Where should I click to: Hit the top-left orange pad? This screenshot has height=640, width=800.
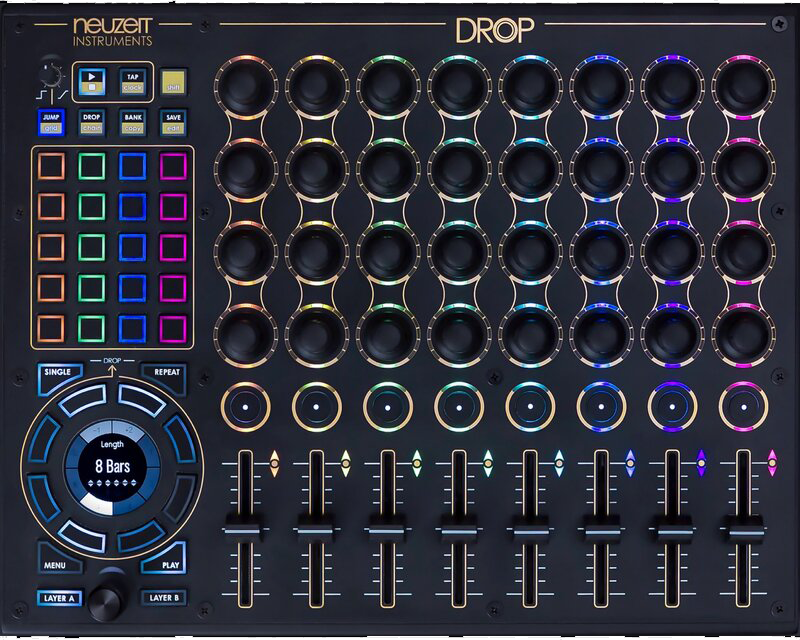coord(50,165)
